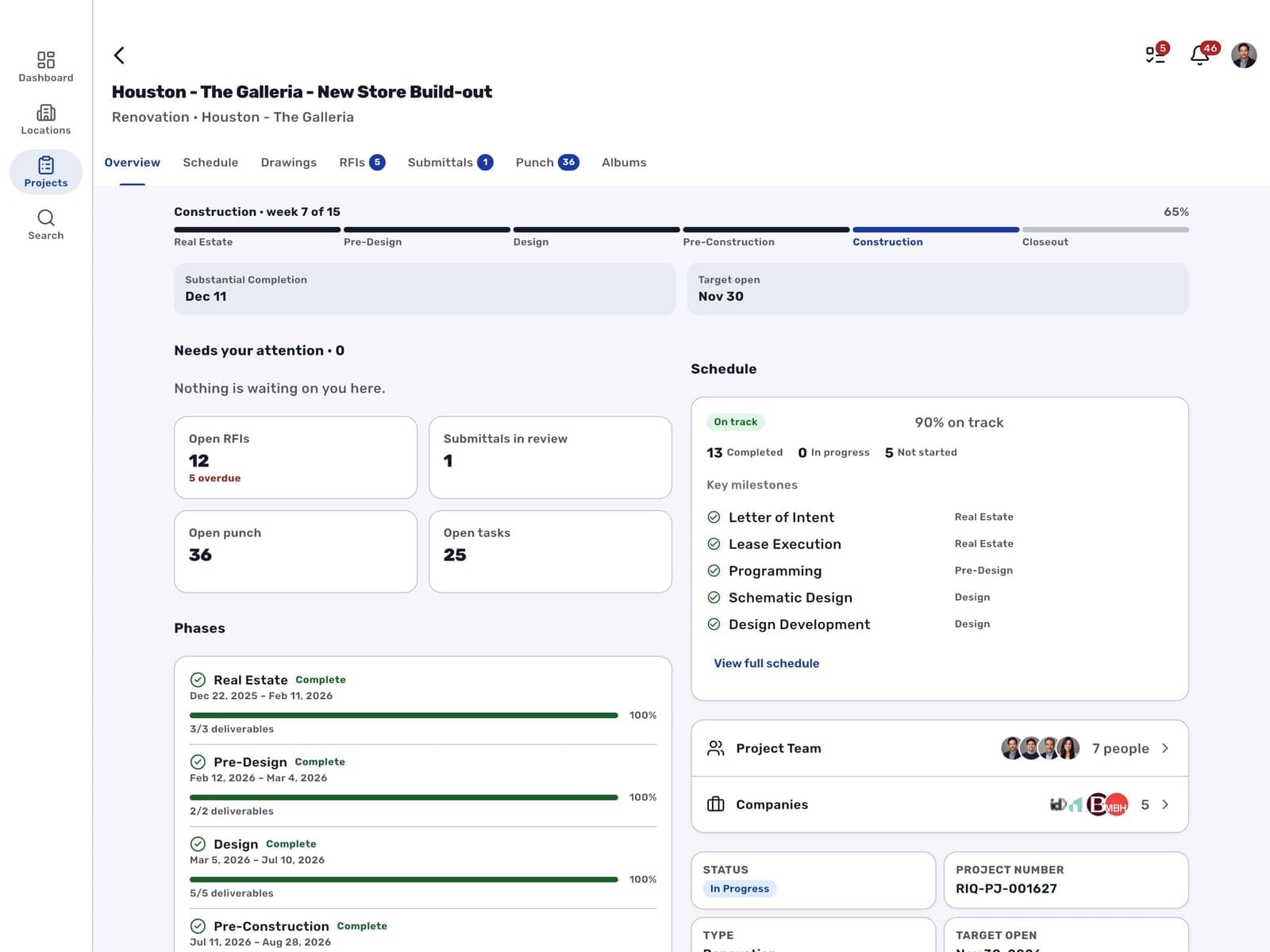Click the On track schedule badge
1270x952 pixels.
click(736, 422)
